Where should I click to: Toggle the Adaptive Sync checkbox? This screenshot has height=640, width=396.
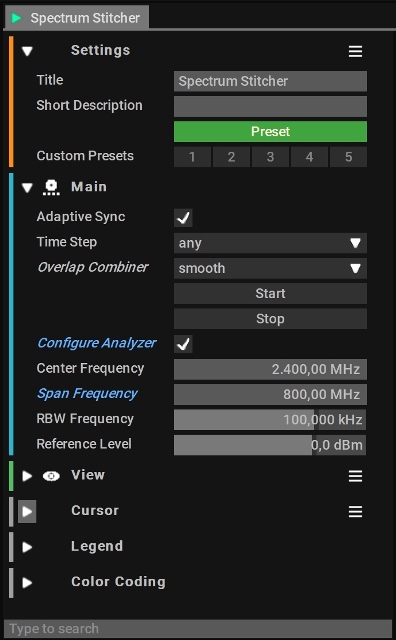click(183, 218)
